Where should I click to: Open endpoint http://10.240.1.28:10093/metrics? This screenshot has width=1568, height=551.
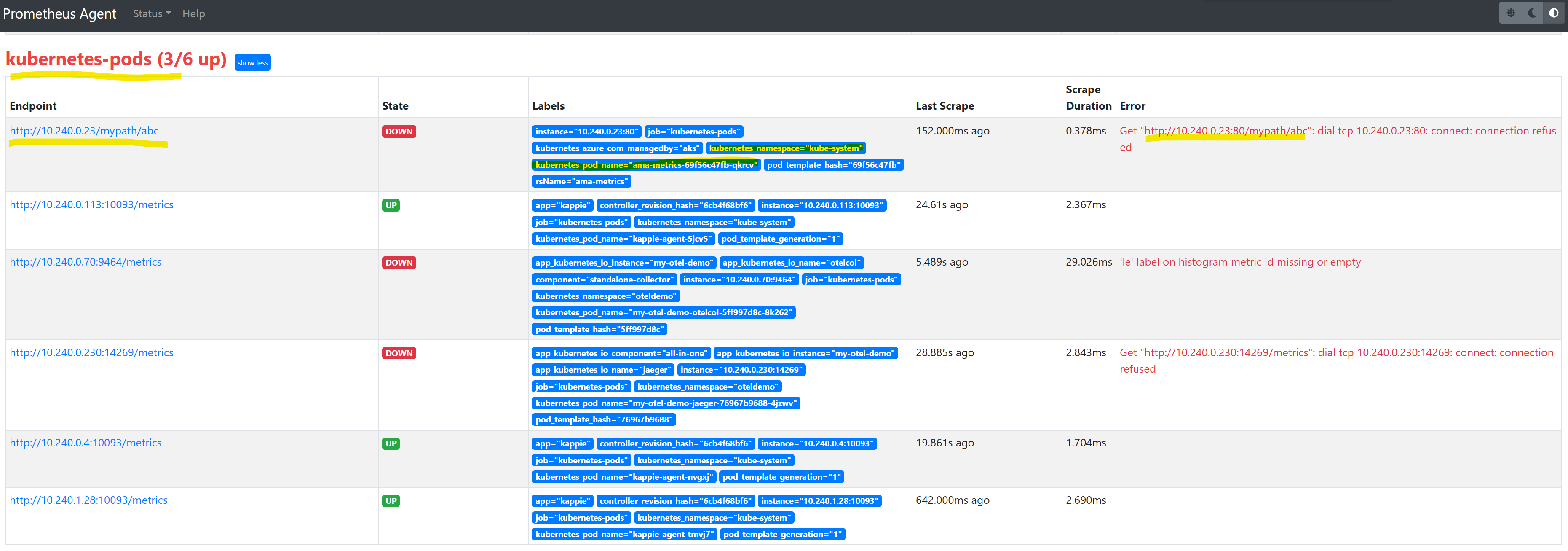(x=88, y=500)
